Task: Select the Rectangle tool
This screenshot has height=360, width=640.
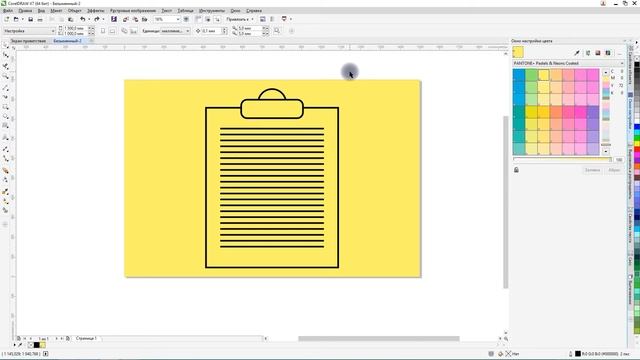Action: click(x=5, y=107)
